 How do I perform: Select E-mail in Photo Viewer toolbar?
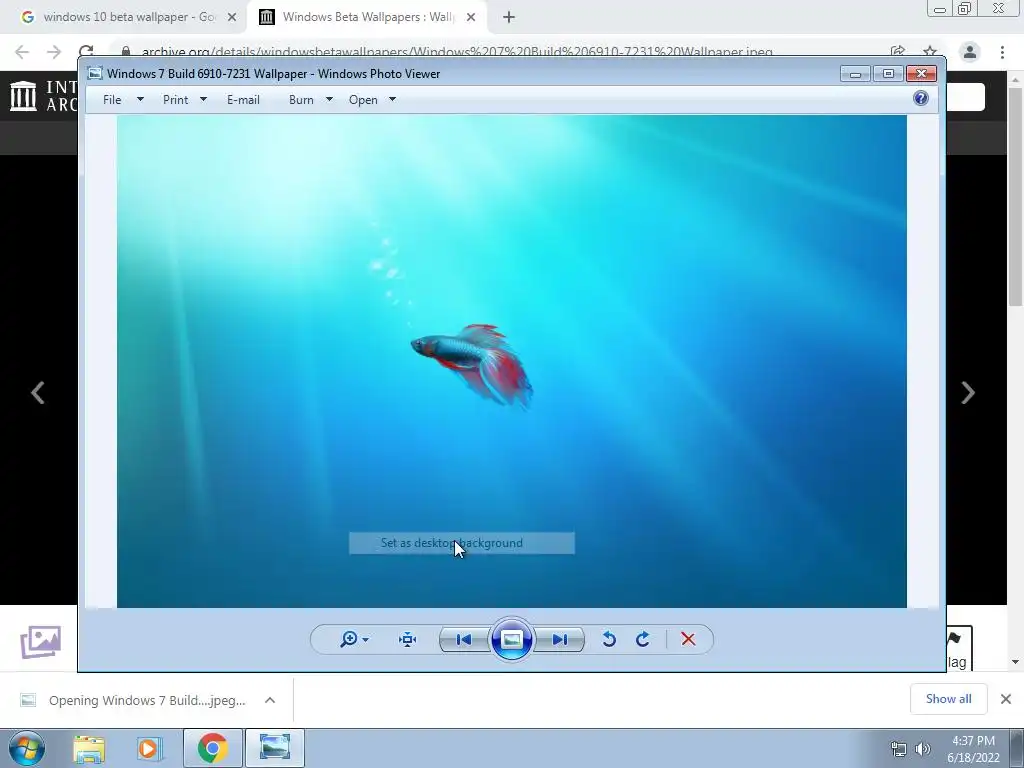click(244, 100)
